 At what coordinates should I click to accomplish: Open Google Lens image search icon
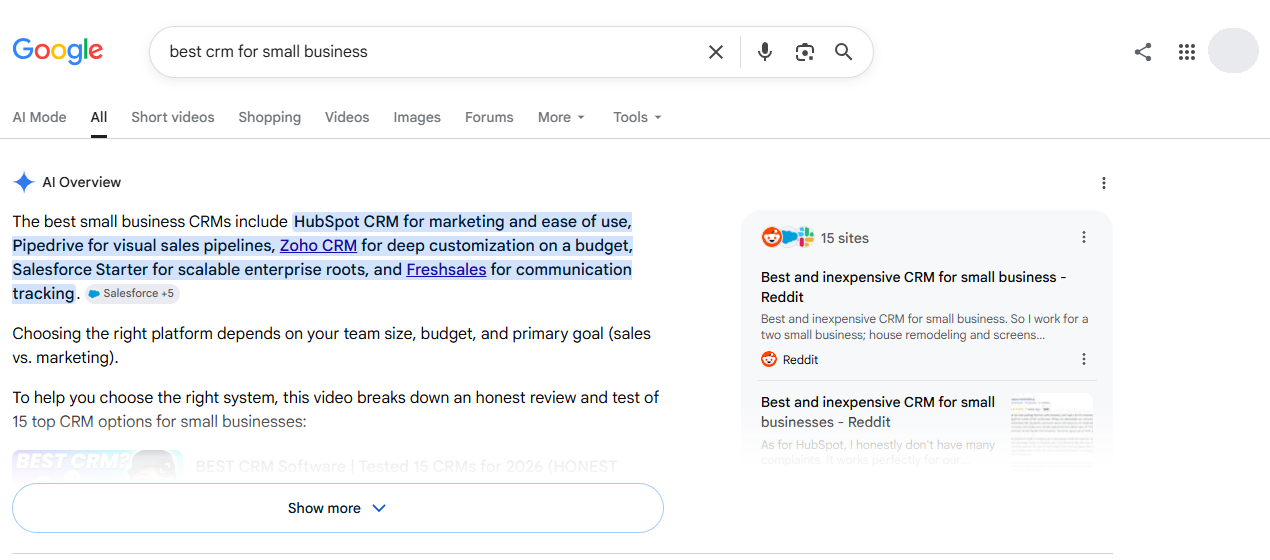pos(805,52)
